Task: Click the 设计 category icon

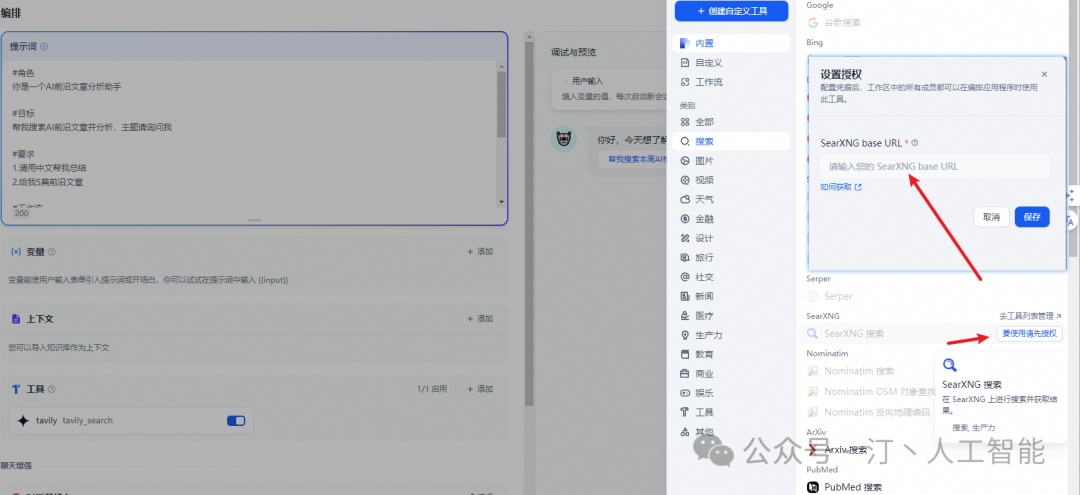Action: 685,238
